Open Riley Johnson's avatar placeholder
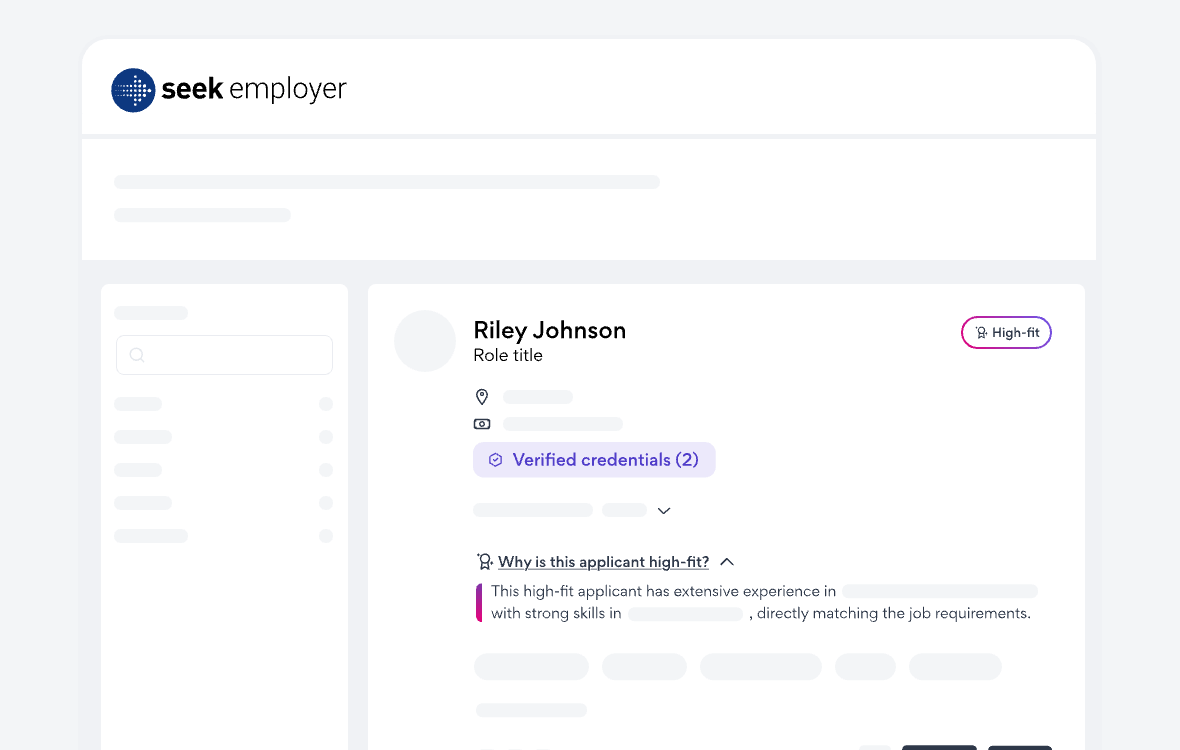Image resolution: width=1180 pixels, height=750 pixels. 425,341
